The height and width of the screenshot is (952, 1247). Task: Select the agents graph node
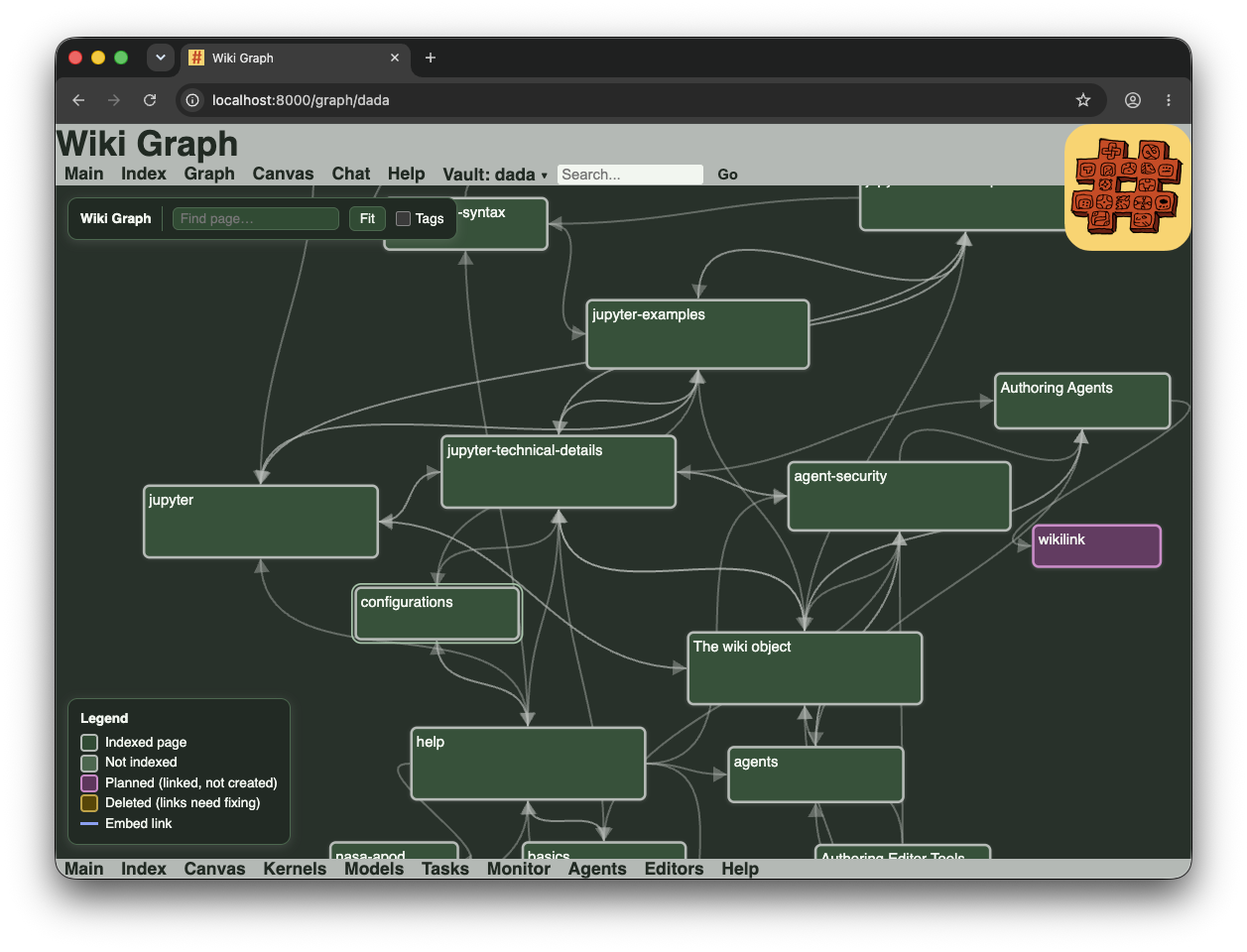(x=815, y=774)
